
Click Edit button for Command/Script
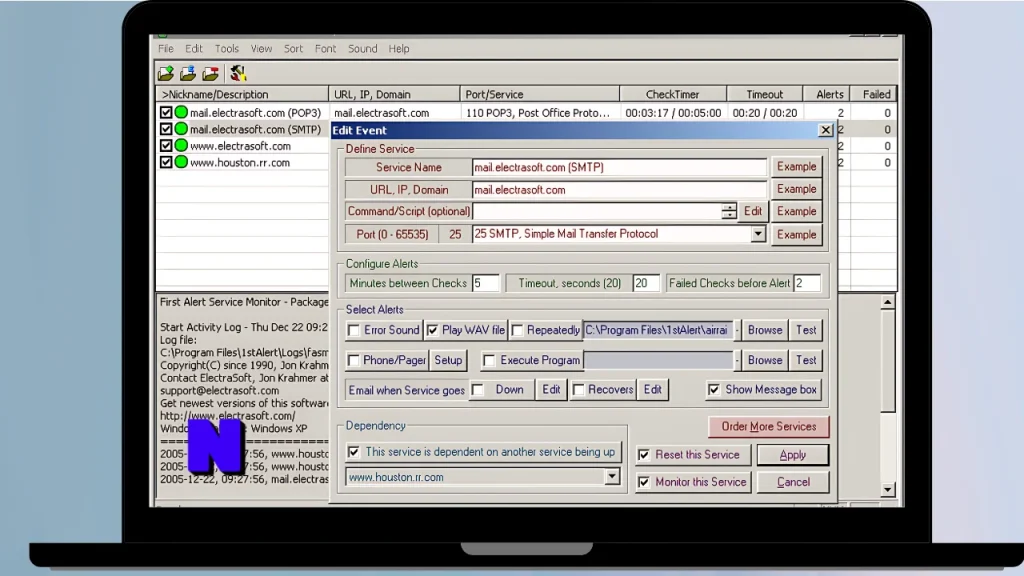tap(752, 211)
